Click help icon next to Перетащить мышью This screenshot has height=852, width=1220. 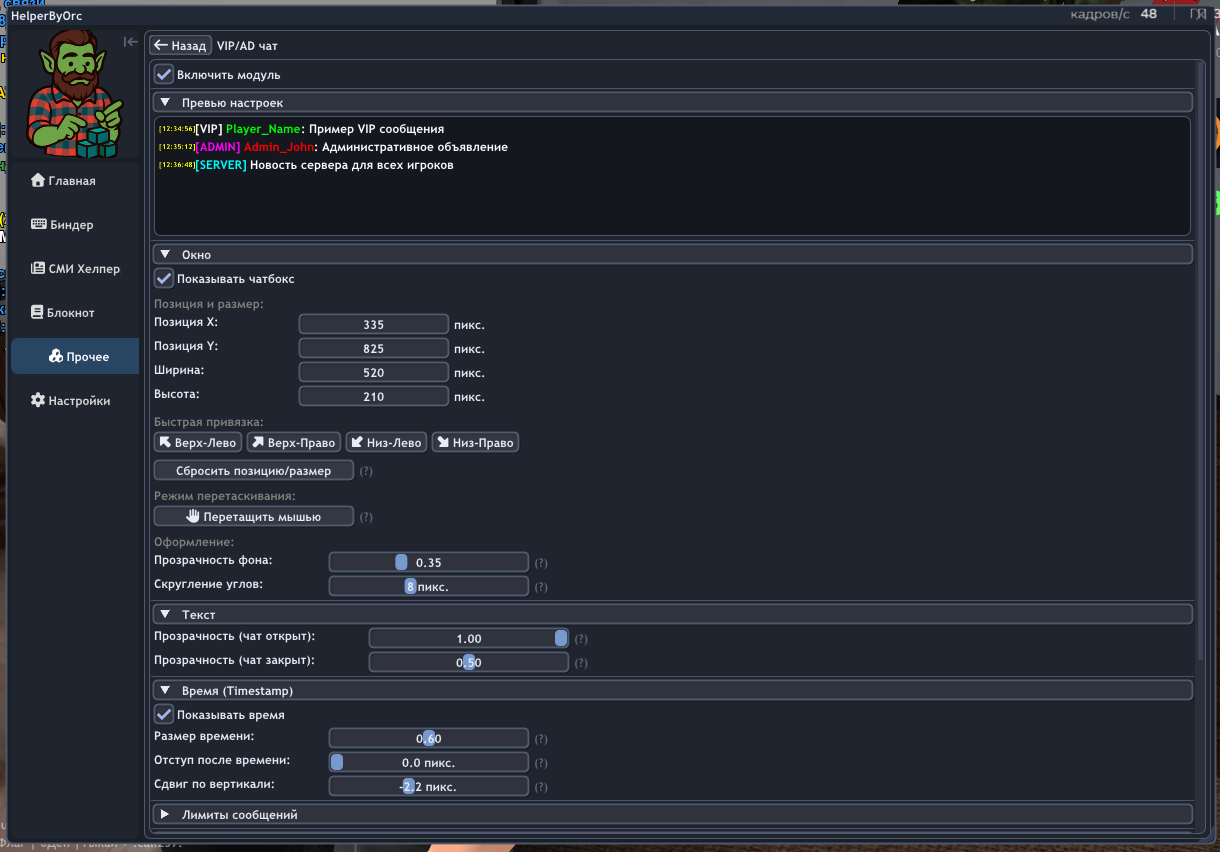(x=366, y=517)
